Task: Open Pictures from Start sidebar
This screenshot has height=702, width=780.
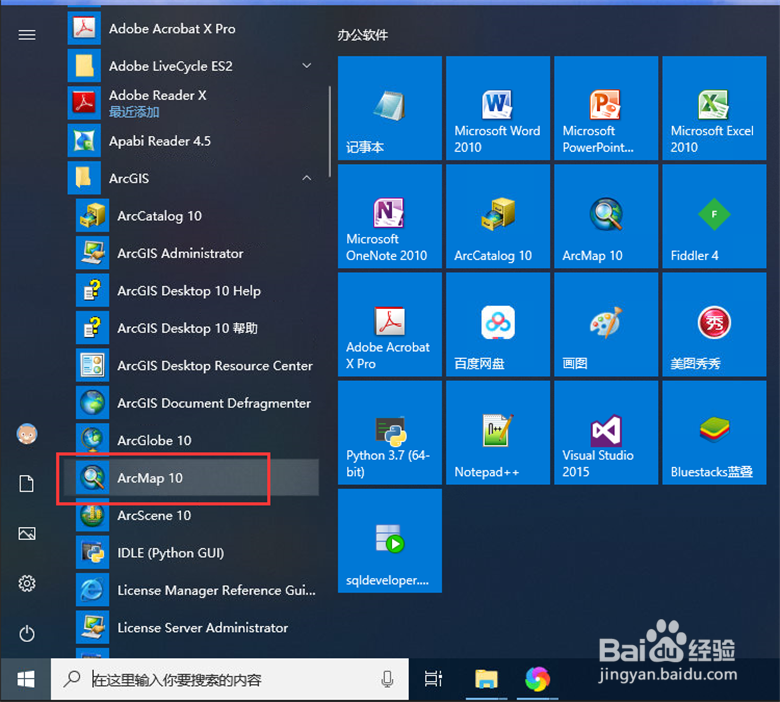Action: point(27,534)
